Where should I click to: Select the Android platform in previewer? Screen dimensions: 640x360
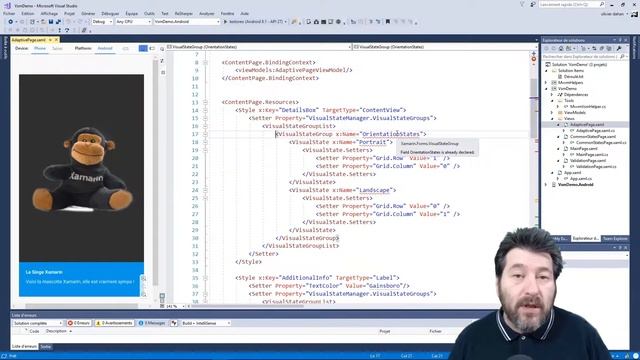click(x=105, y=49)
